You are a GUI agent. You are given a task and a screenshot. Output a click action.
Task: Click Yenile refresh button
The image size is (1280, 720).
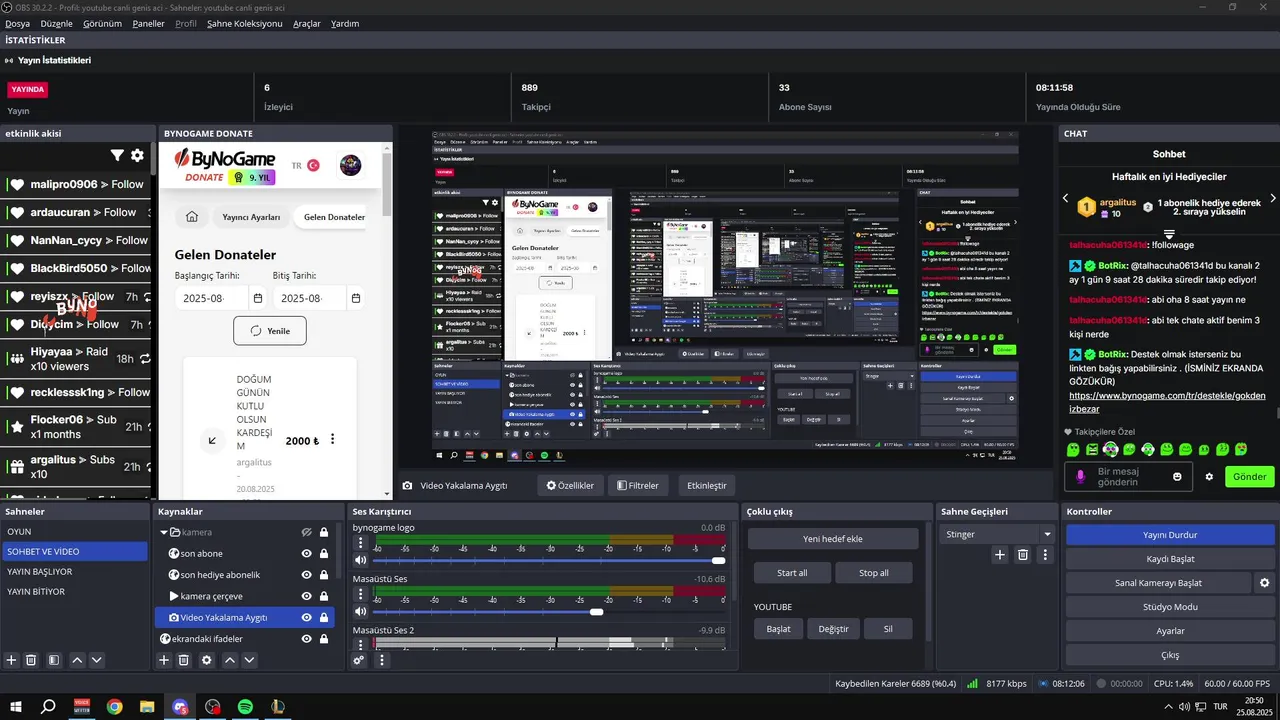pyautogui.click(x=270, y=331)
